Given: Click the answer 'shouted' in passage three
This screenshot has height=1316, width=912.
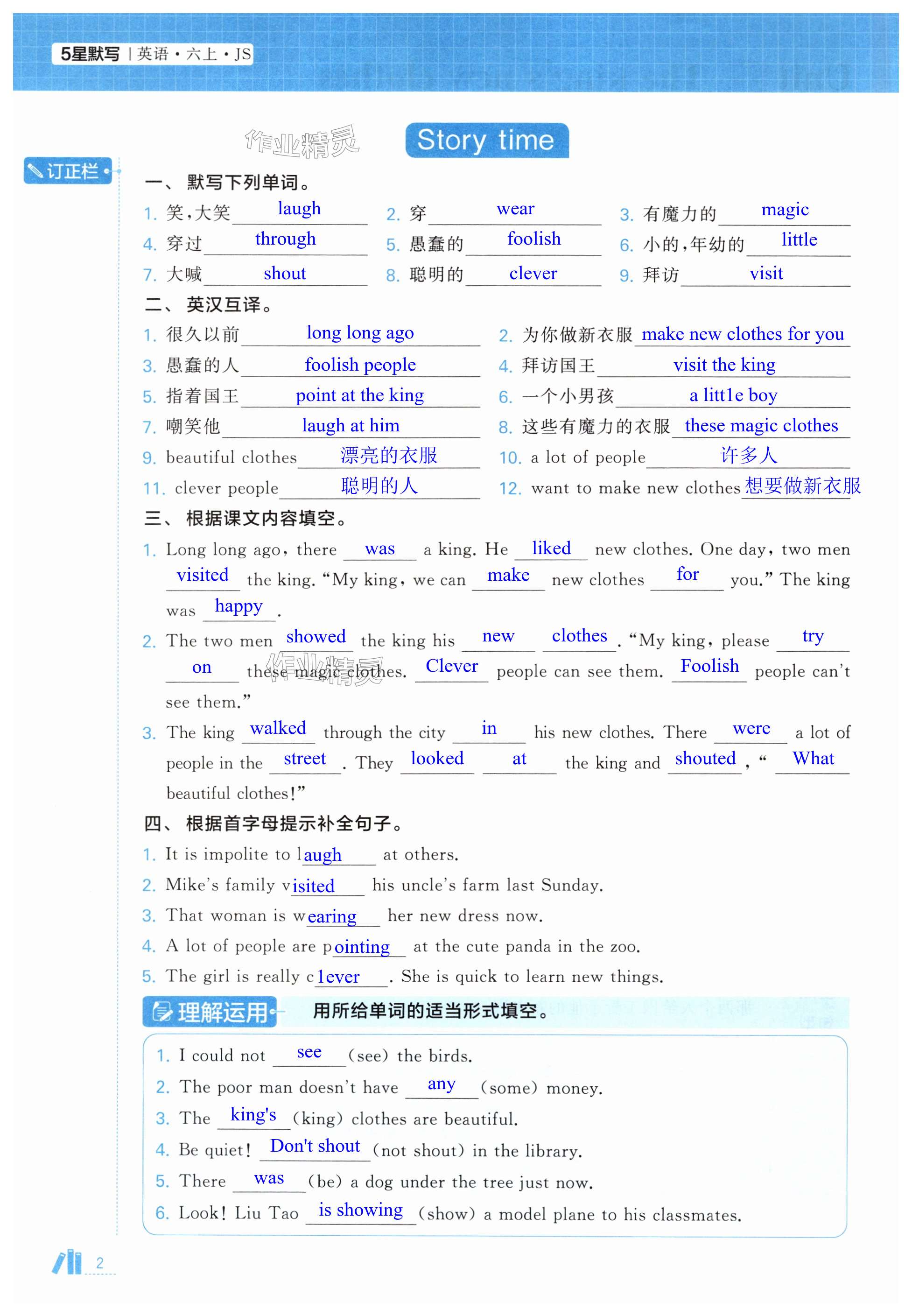Looking at the screenshot, I should point(705,759).
